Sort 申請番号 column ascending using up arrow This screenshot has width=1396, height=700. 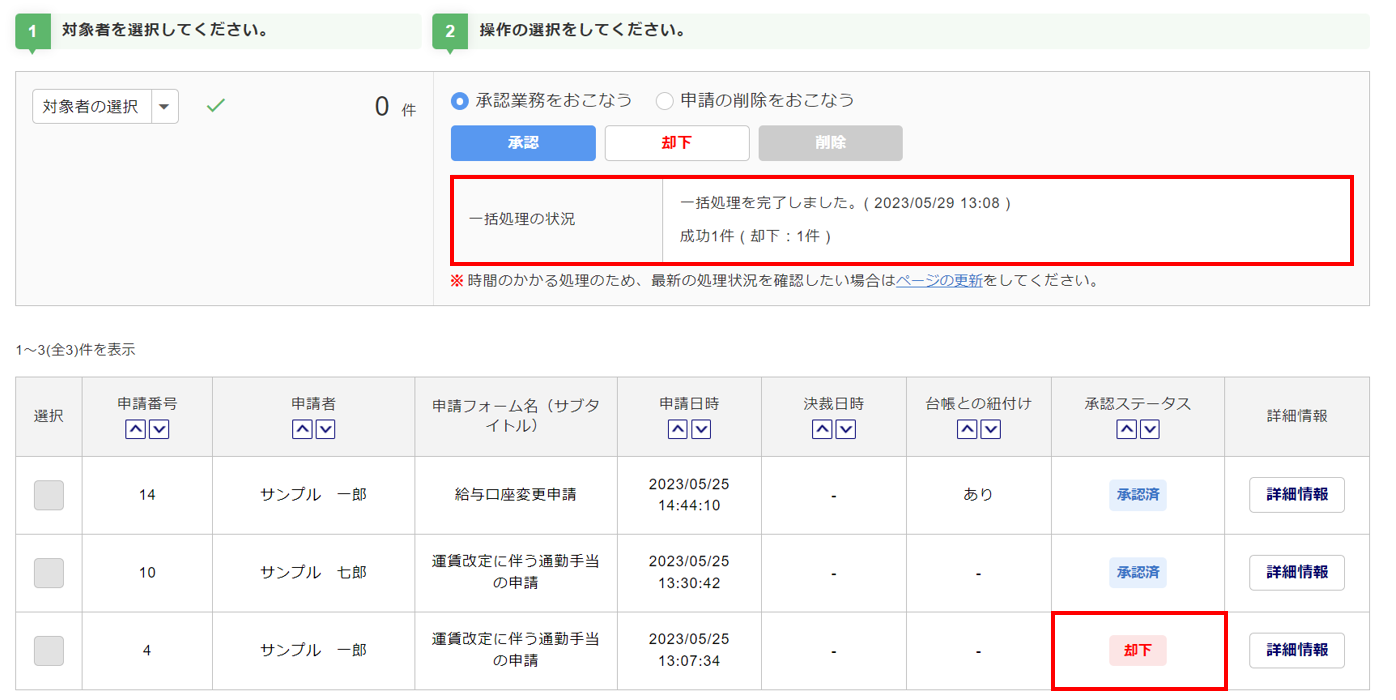pyautogui.click(x=135, y=429)
